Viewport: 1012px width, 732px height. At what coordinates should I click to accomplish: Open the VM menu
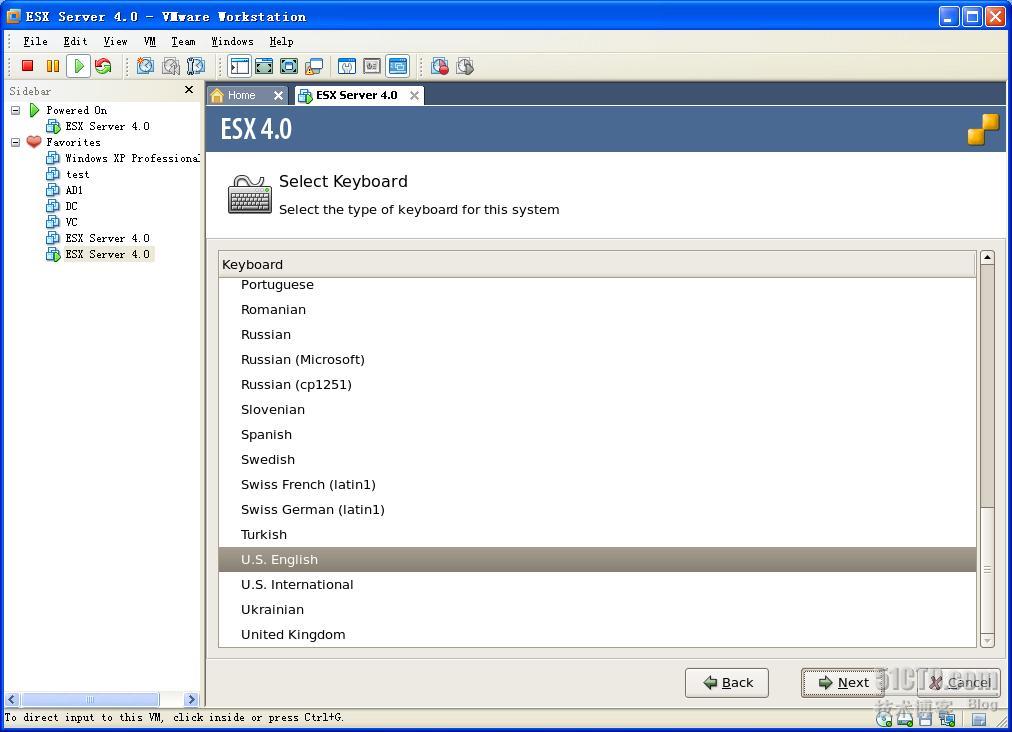click(x=150, y=41)
